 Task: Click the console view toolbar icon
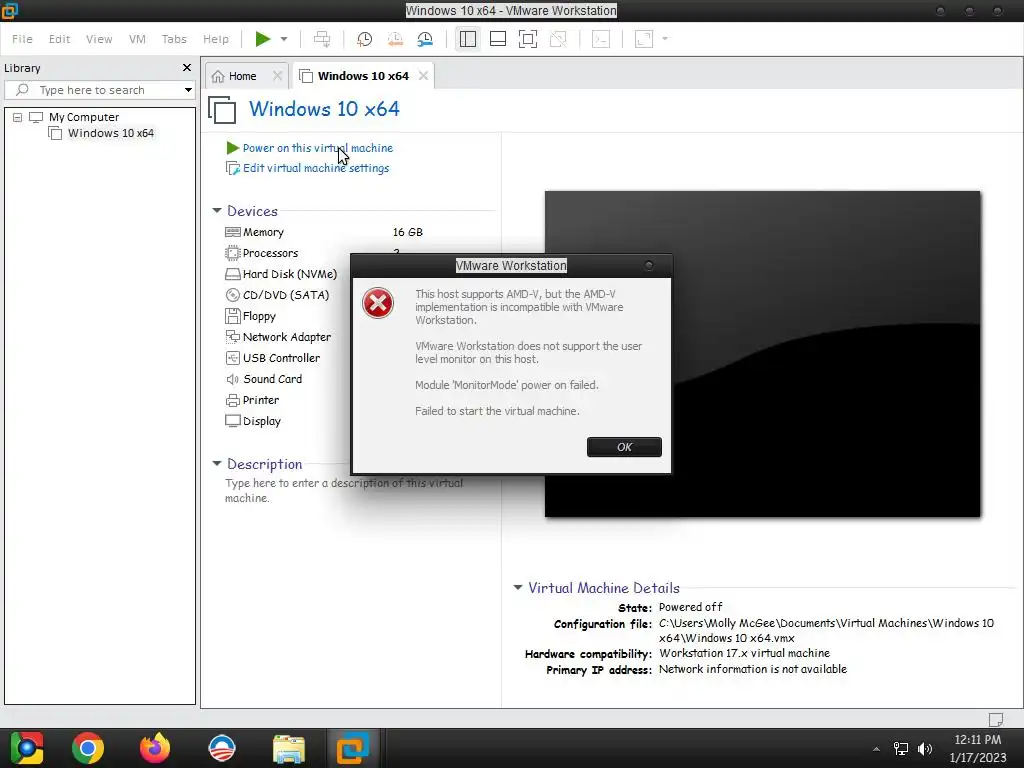click(x=601, y=39)
